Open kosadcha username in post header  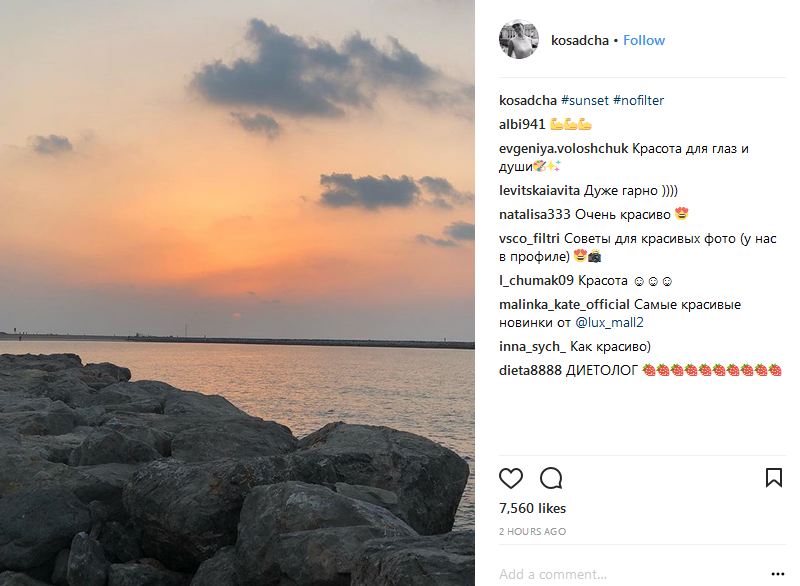pos(579,40)
